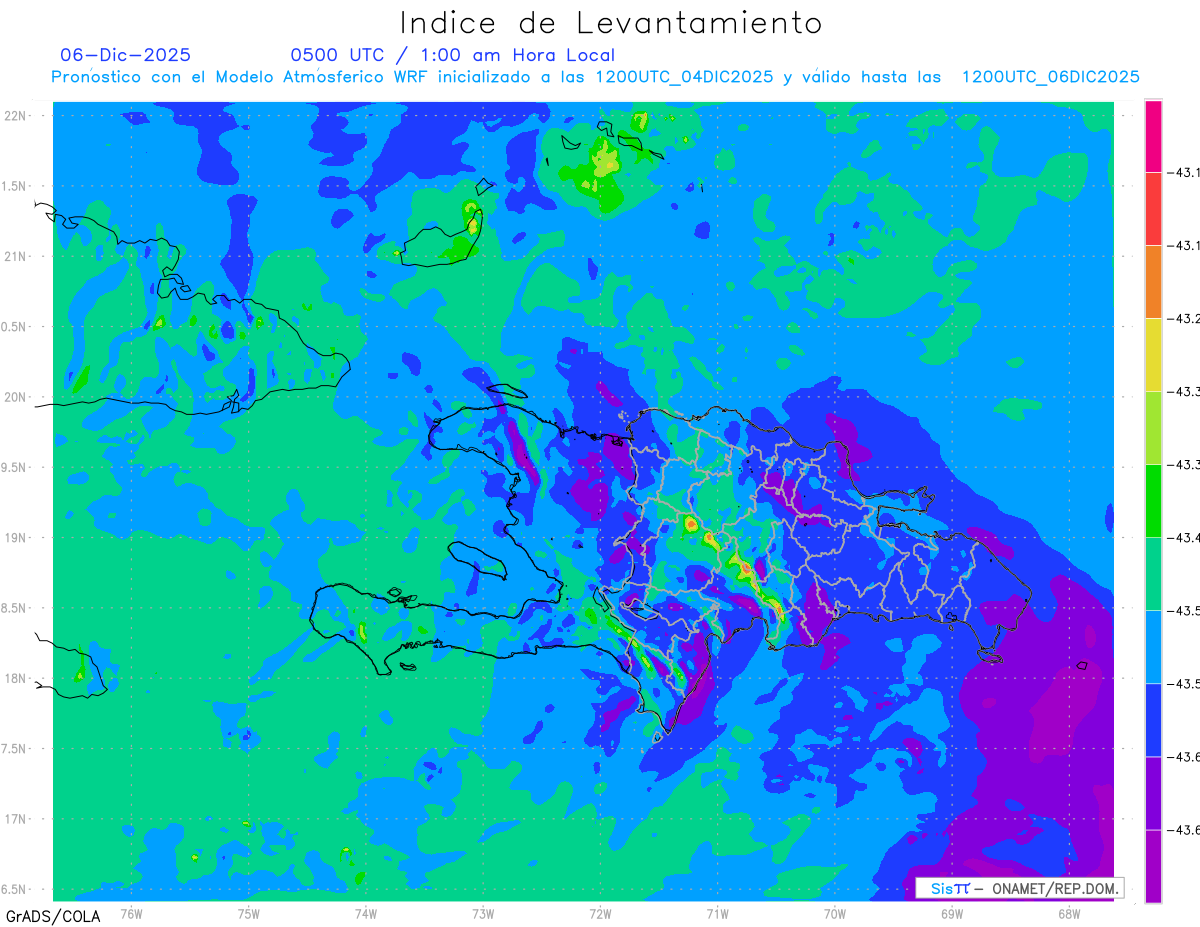Click the '-43.2' legend value
Viewport: 1200px width, 927px height.
click(x=1185, y=319)
